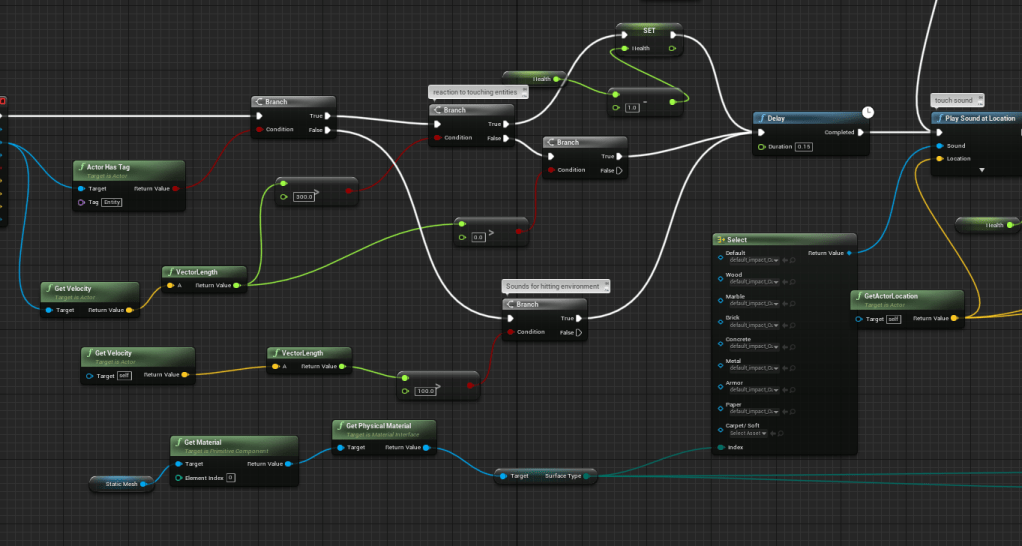
Task: Click the Condition pin of Branch under 'Sounds for hitting environment'
Action: pos(511,332)
